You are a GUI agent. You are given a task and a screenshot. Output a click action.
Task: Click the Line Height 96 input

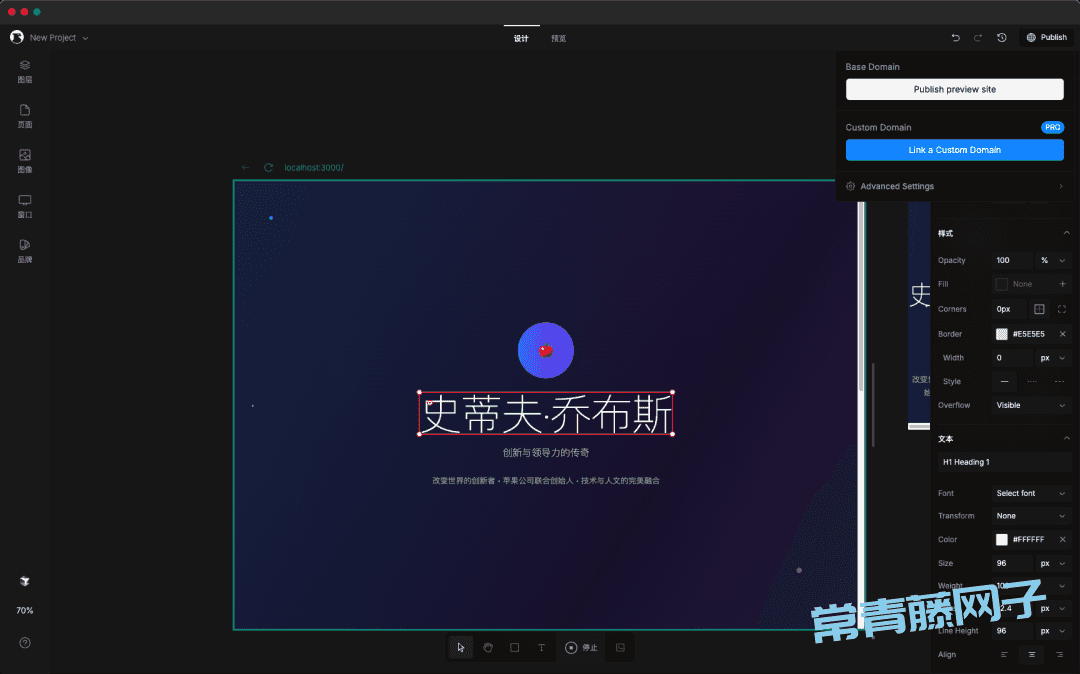1012,631
